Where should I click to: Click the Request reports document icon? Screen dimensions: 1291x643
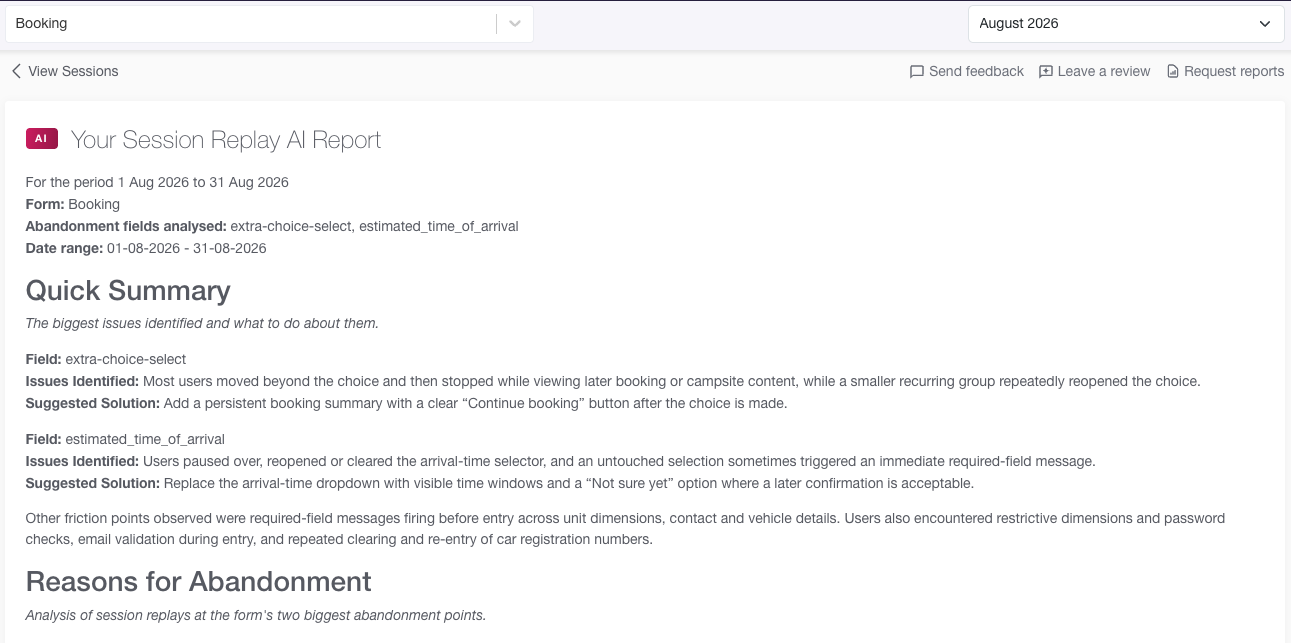pos(1173,72)
